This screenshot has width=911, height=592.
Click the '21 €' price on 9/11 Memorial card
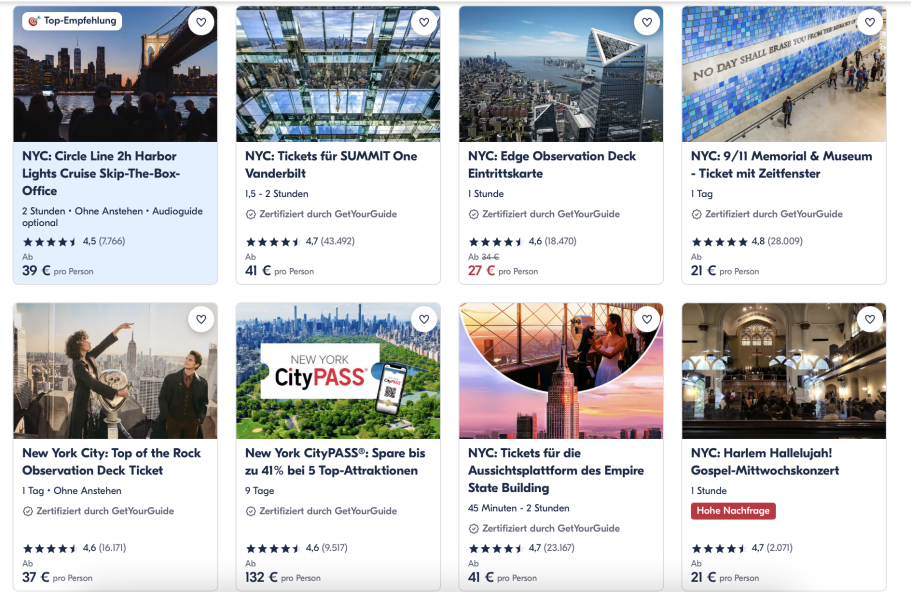pyautogui.click(x=704, y=271)
